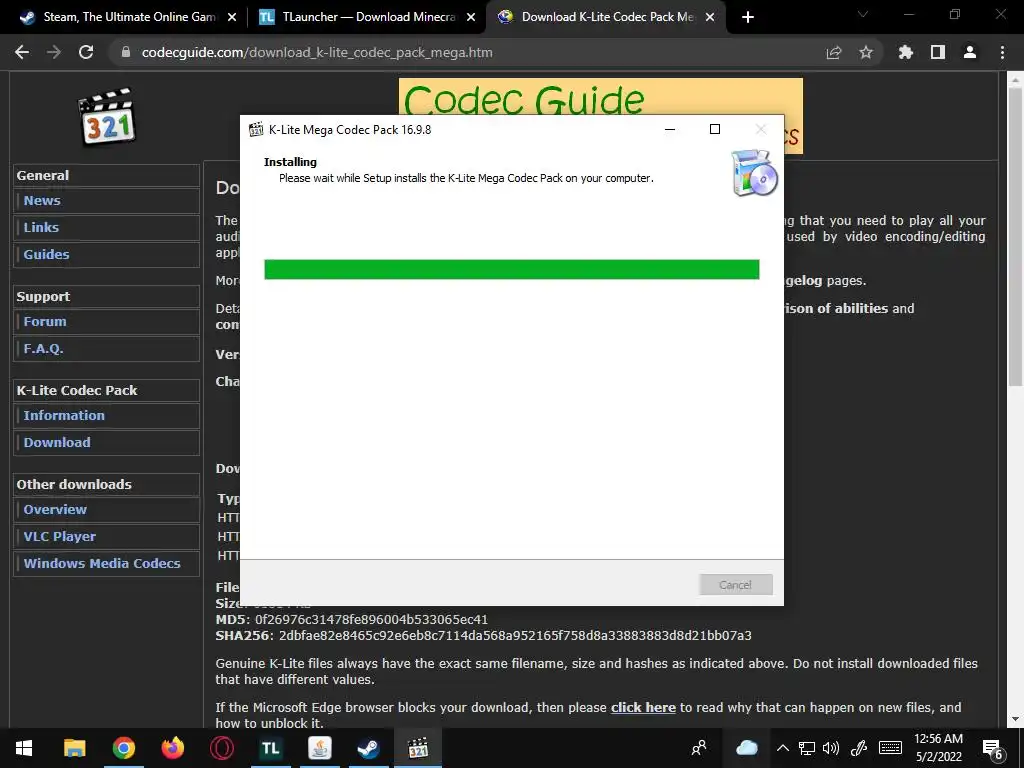Close the K-Lite Codec Pack browser tab

click(x=711, y=17)
